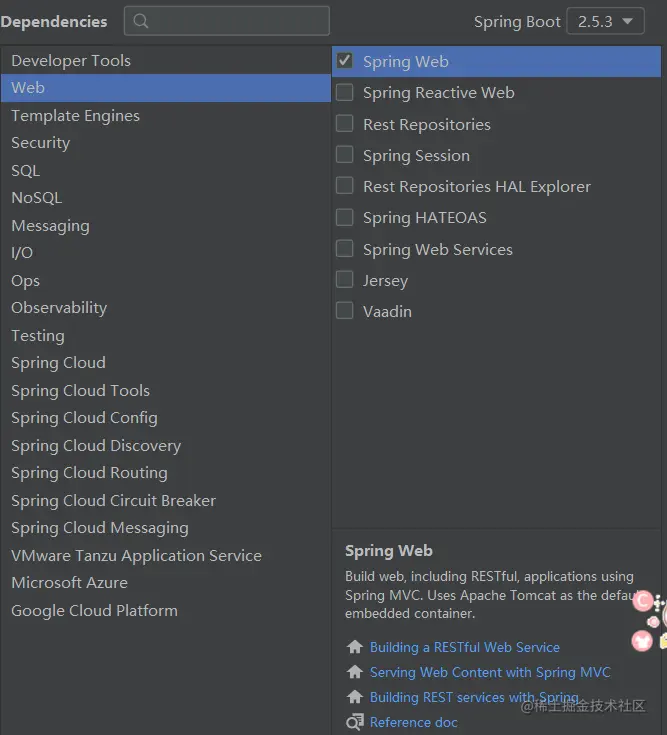This screenshot has height=735, width=667.
Task: Check the Spring Web Services checkbox
Action: coord(345,249)
